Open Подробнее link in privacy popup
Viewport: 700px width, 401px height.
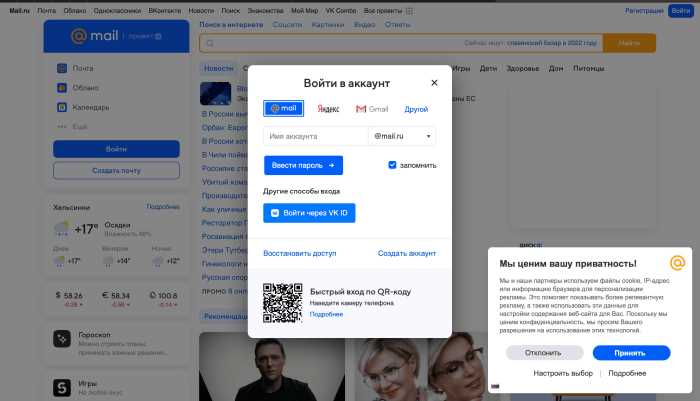pos(627,373)
